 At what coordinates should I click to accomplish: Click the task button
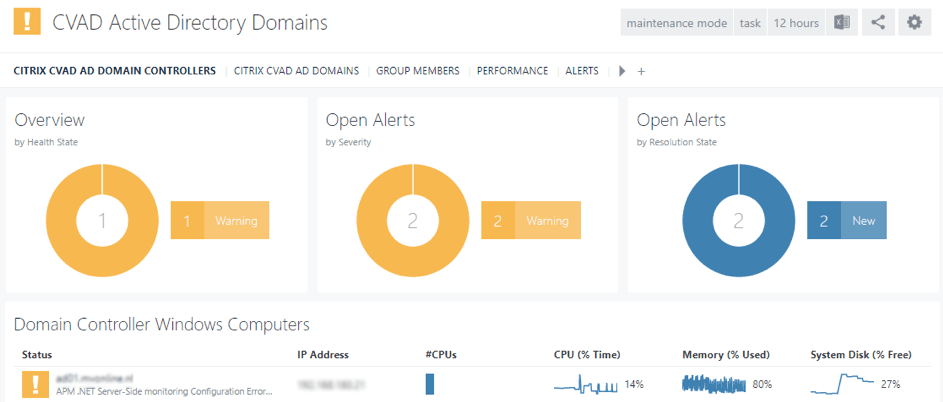(750, 23)
